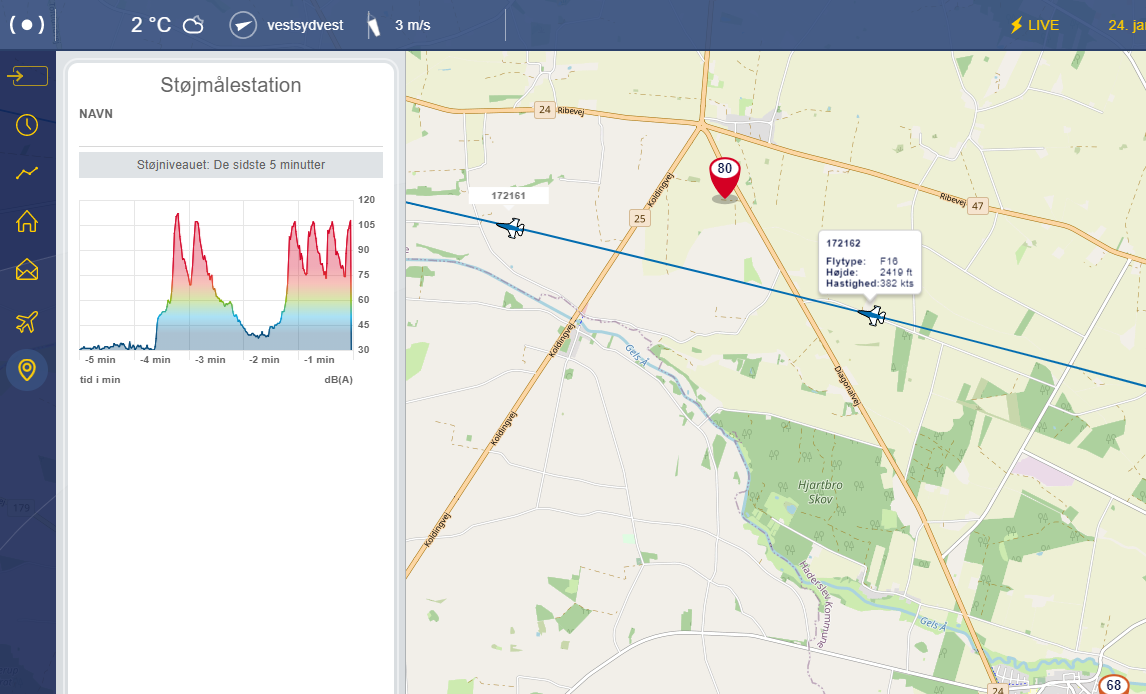
Task: Open the location pin panel in the sidebar
Action: tap(27, 370)
